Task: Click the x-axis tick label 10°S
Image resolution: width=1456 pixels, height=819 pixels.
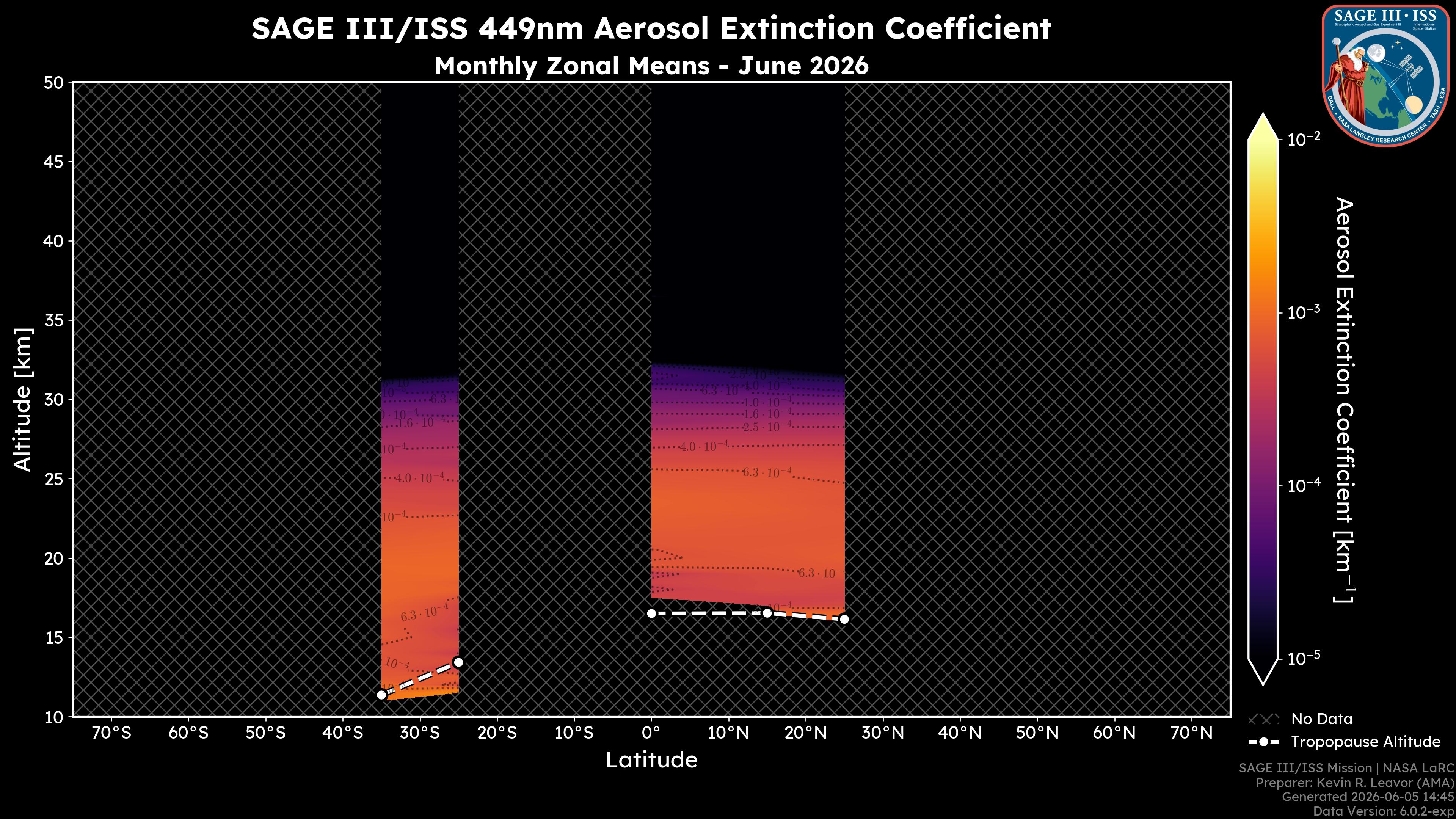Action: pyautogui.click(x=574, y=733)
